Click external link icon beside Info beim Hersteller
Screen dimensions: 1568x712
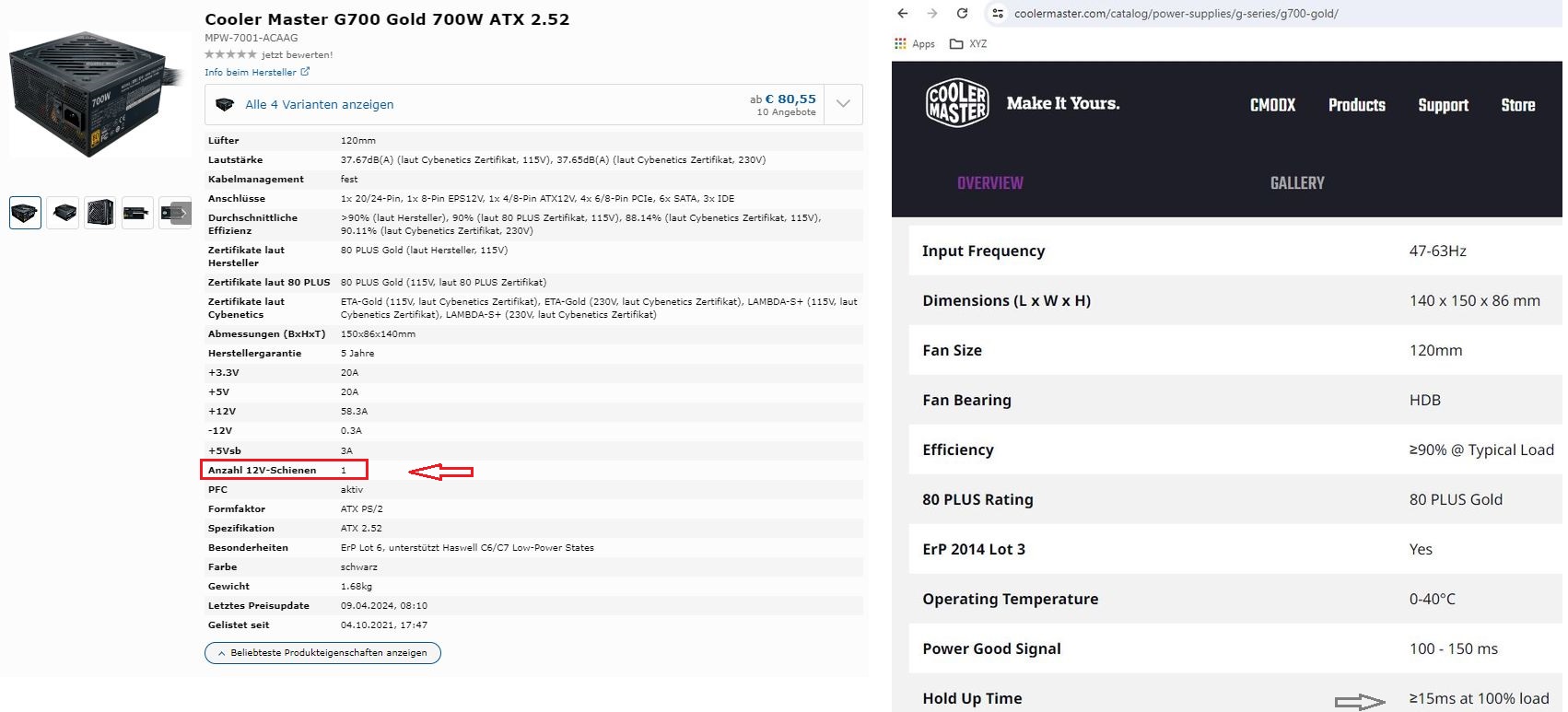[x=305, y=71]
